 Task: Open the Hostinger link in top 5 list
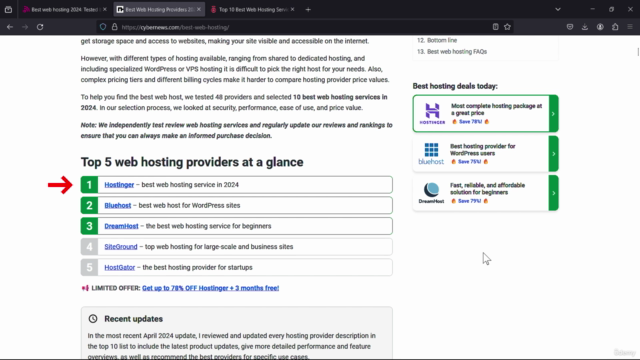[x=119, y=185]
